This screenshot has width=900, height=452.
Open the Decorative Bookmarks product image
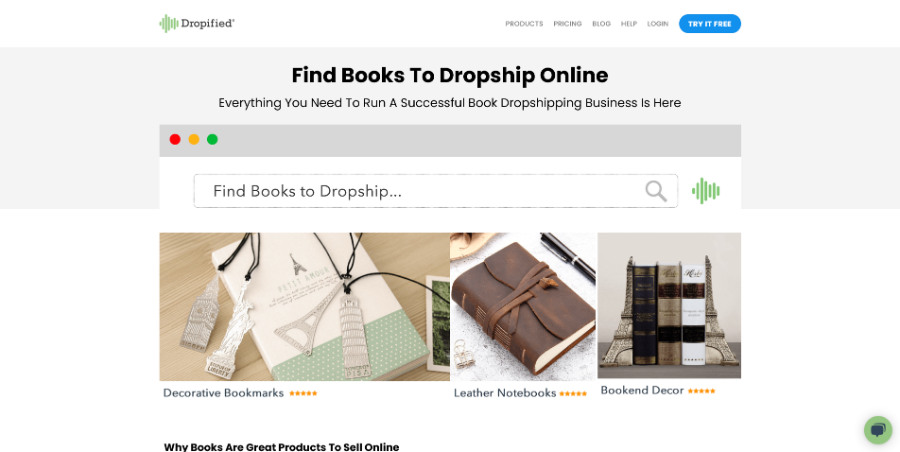click(x=305, y=307)
